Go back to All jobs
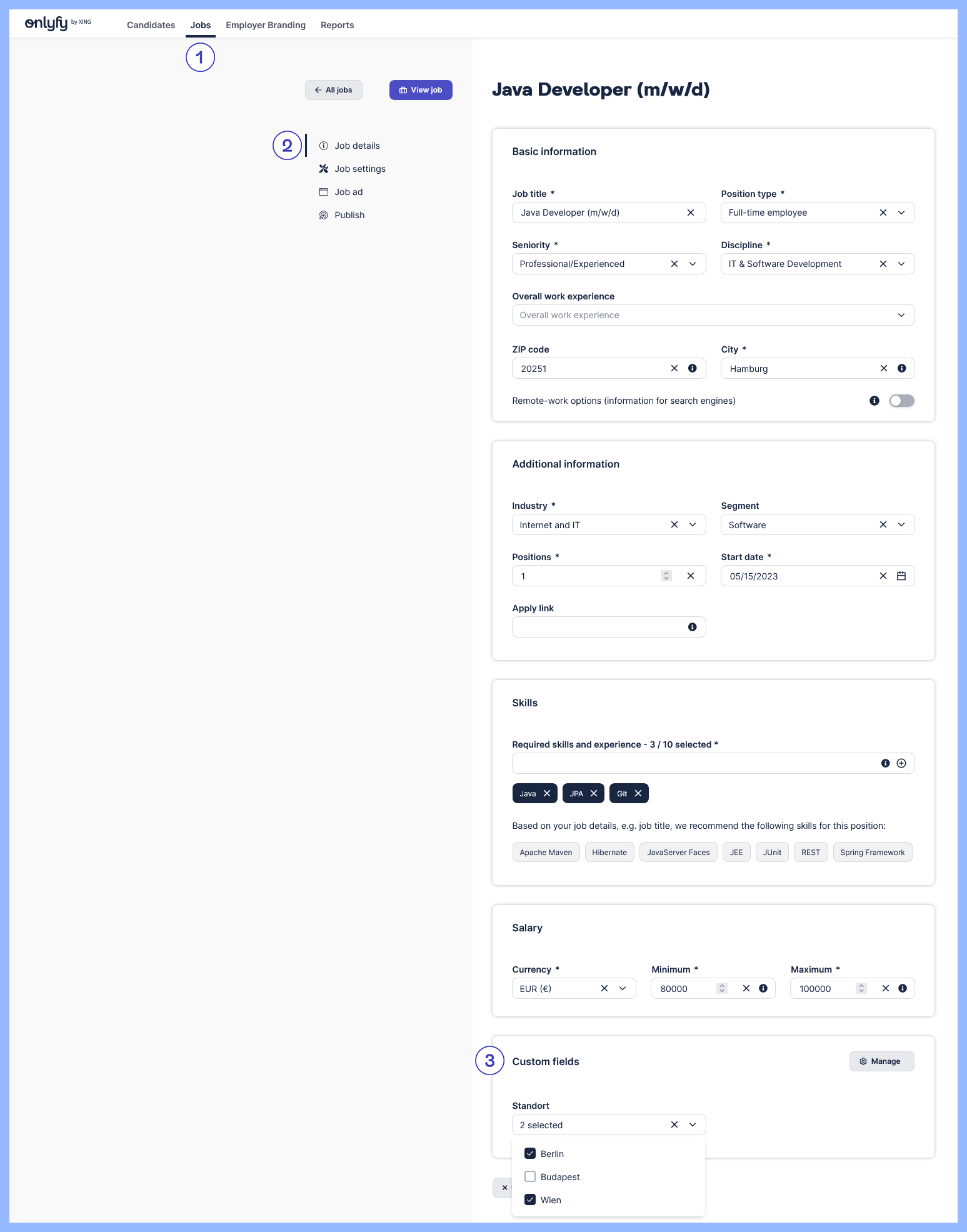Screen dimensions: 967x1232 point(334,90)
